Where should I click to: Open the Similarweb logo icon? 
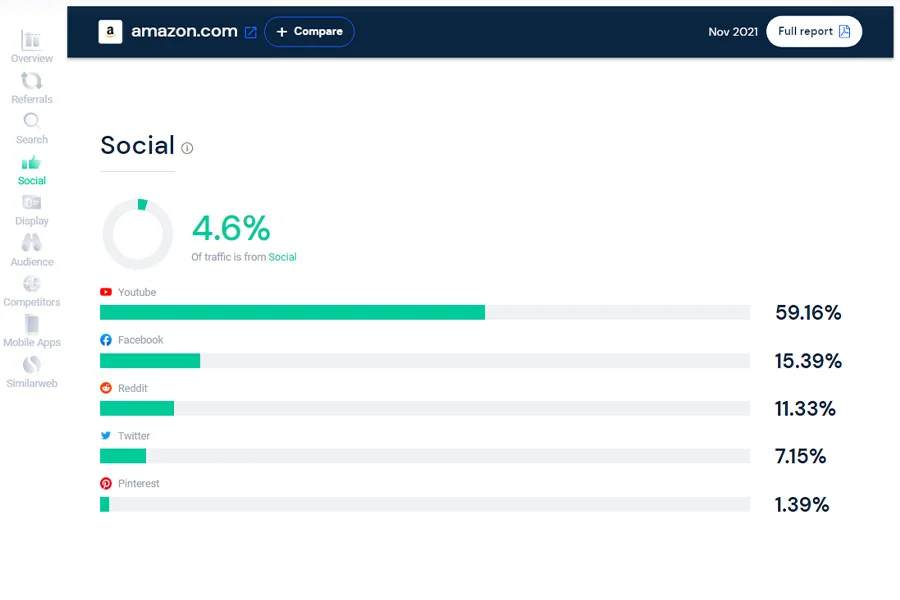32,365
